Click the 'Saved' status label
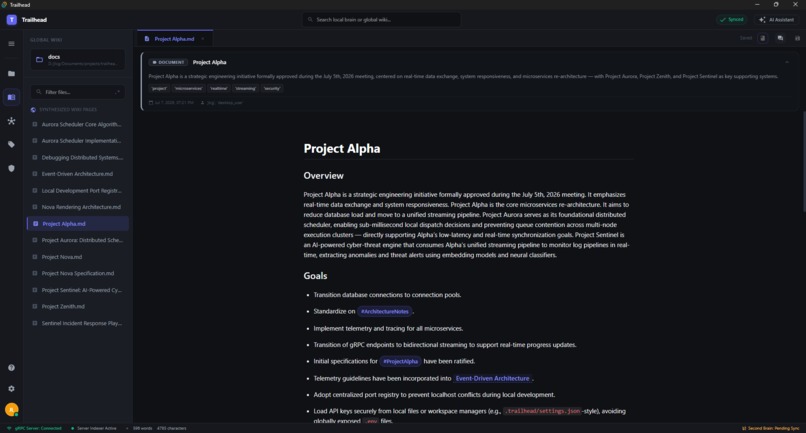This screenshot has width=806, height=433. (x=746, y=38)
